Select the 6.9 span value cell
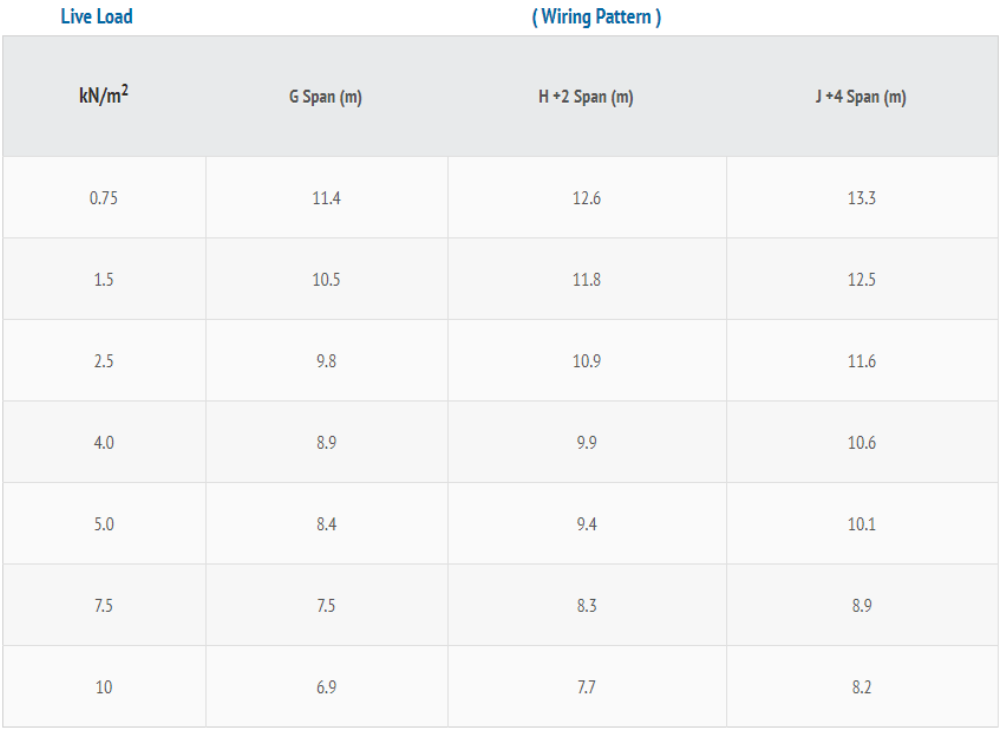The width and height of the screenshot is (999, 730). pyautogui.click(x=326, y=687)
